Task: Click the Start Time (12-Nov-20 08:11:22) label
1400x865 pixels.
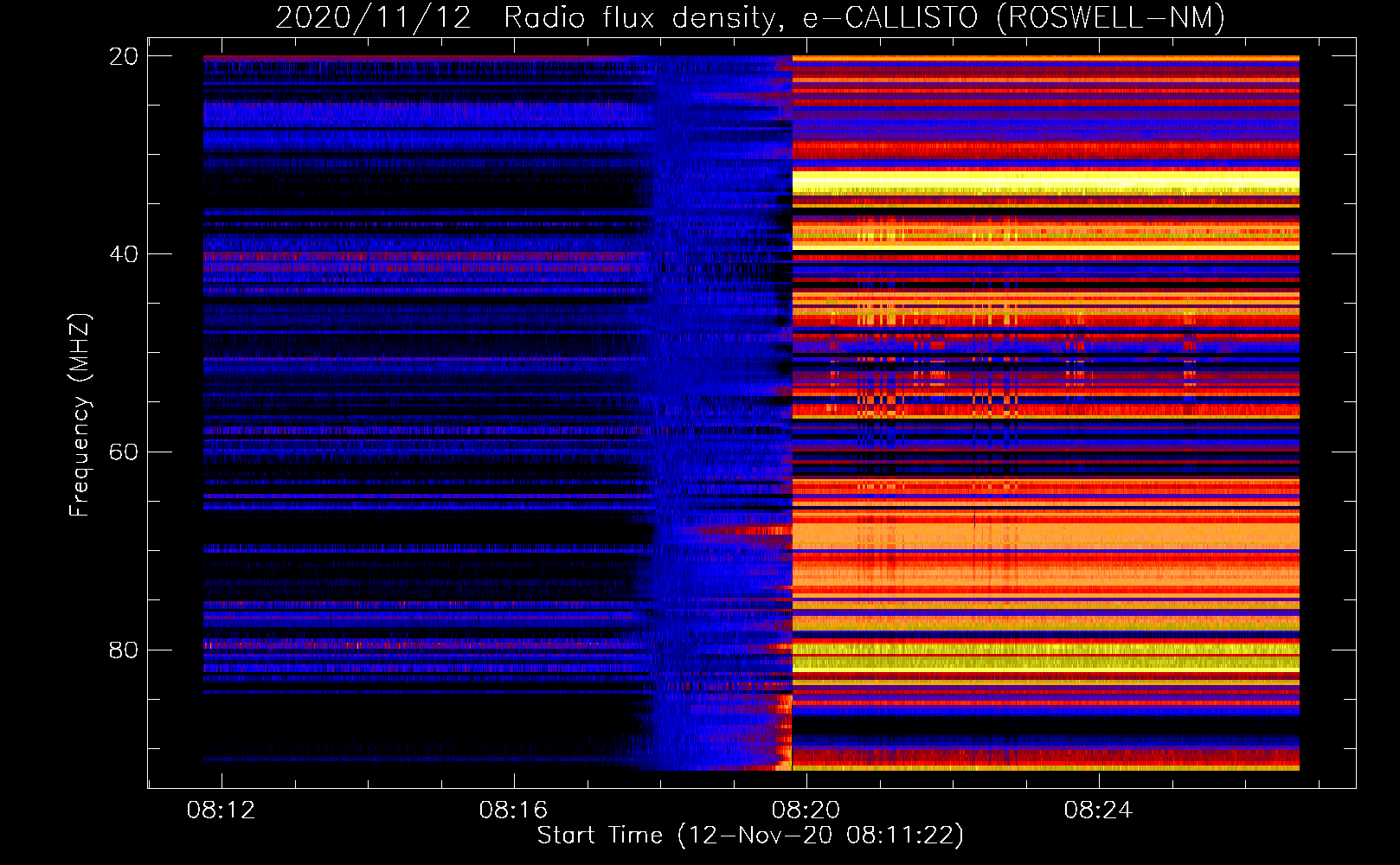Action: tap(750, 836)
